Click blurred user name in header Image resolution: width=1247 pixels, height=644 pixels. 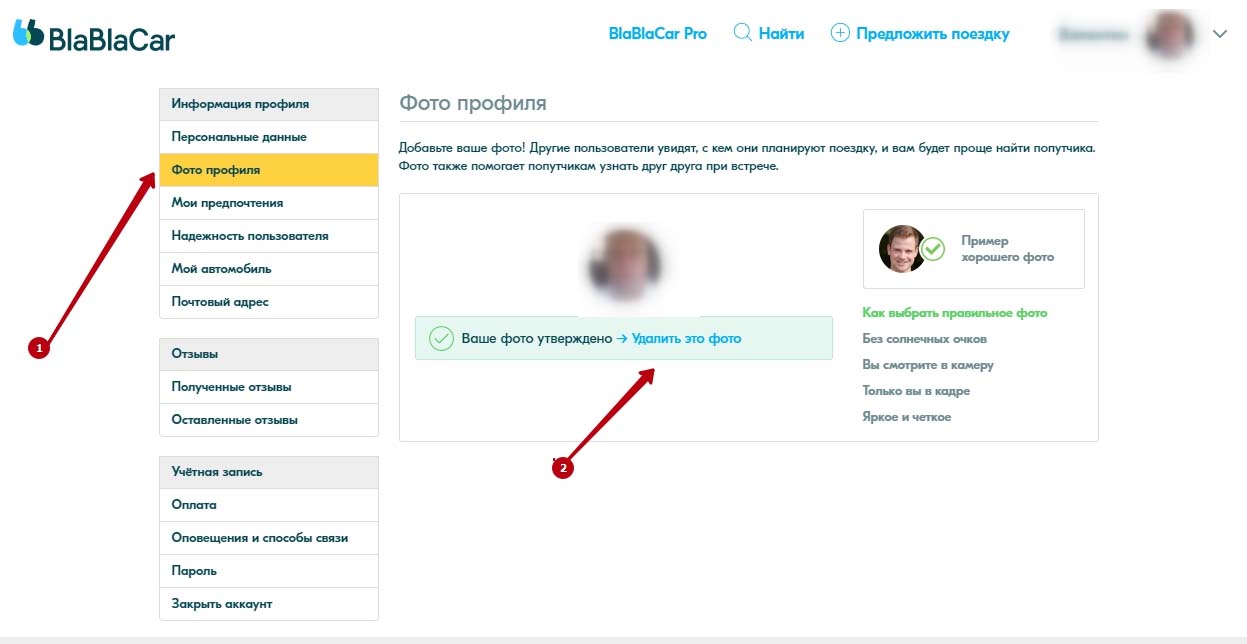pos(1093,35)
